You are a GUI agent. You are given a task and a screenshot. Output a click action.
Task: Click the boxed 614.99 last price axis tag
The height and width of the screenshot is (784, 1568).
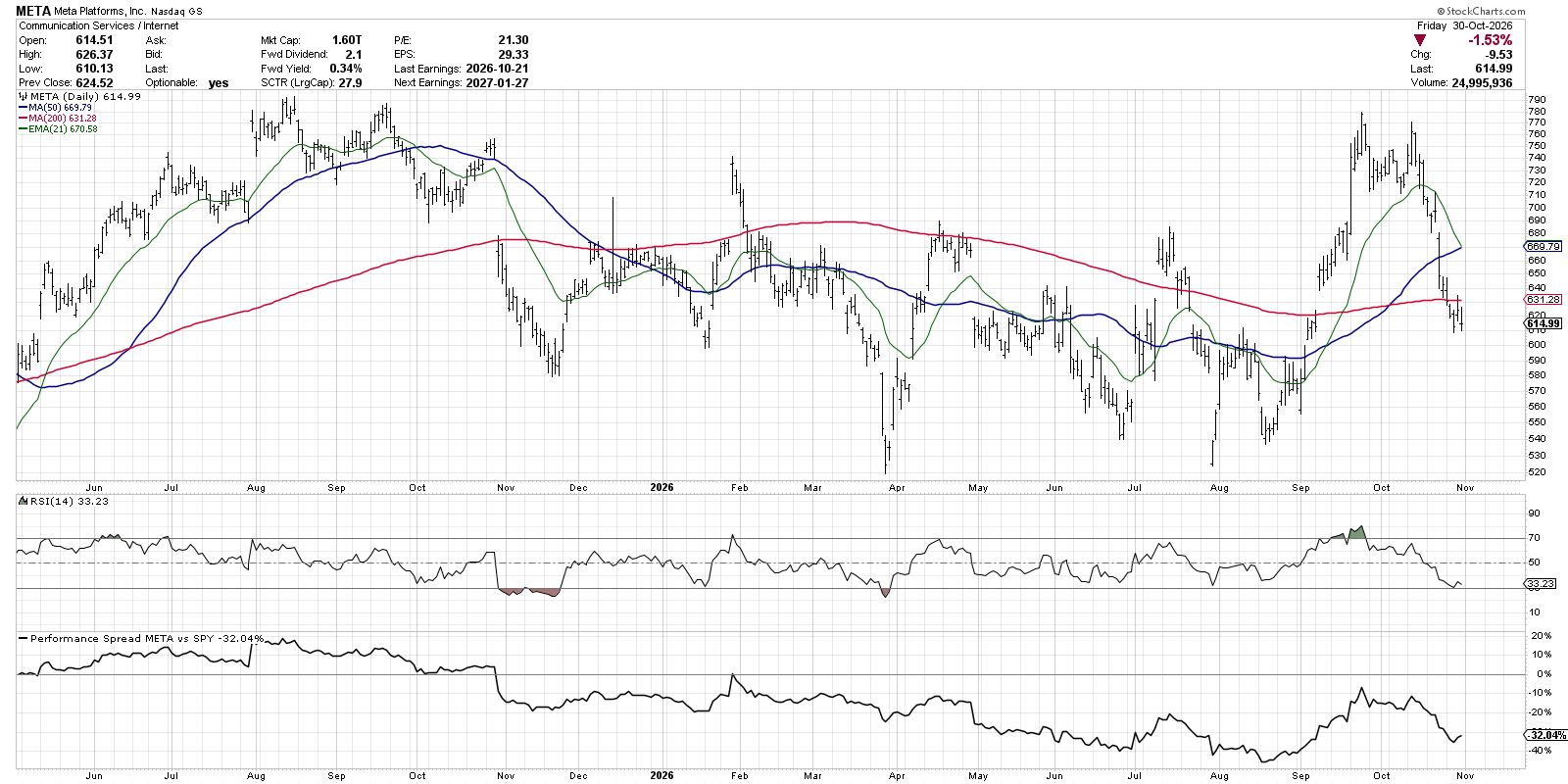click(1543, 323)
